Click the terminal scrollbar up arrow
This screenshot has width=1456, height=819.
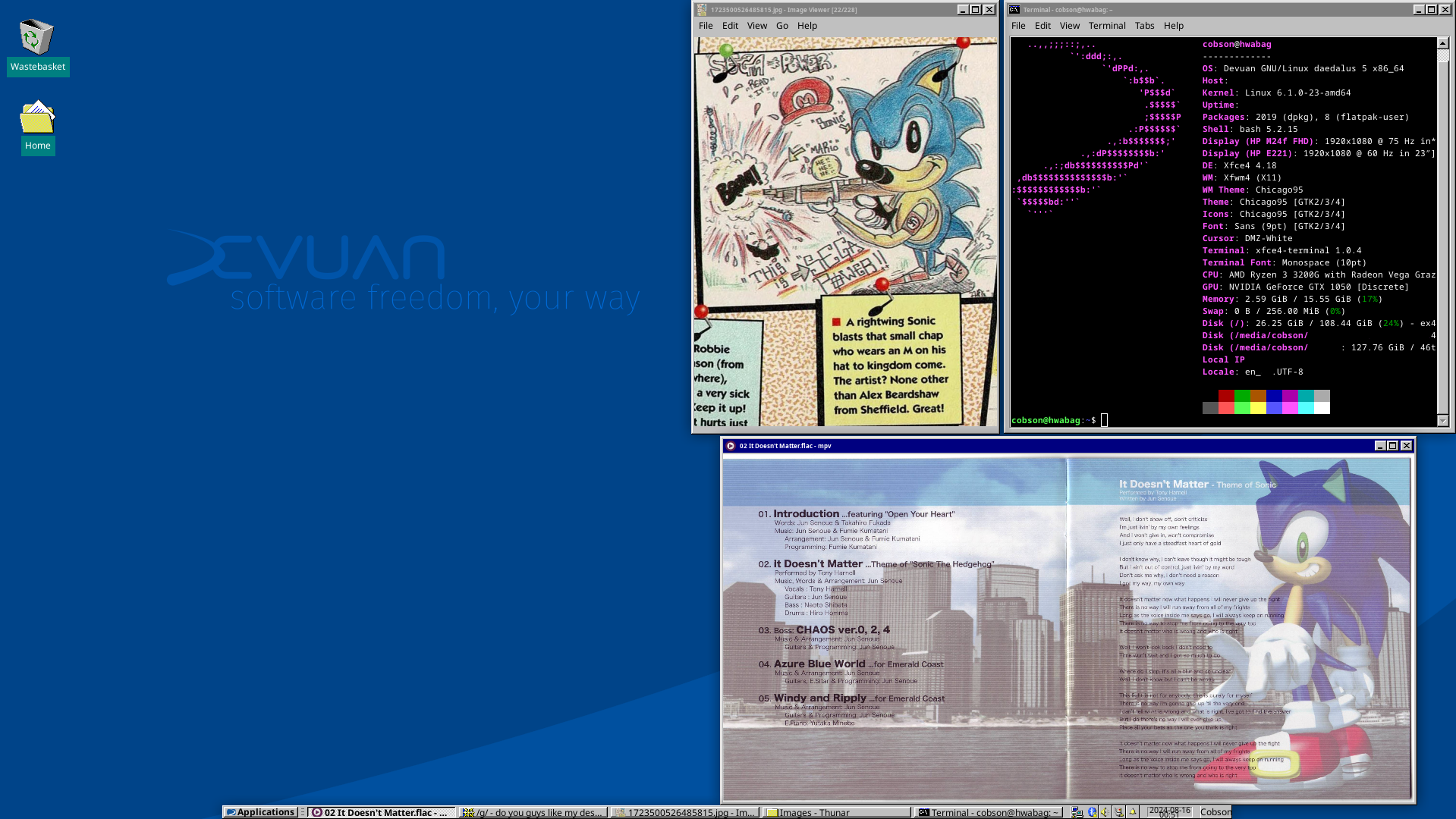[x=1443, y=43]
